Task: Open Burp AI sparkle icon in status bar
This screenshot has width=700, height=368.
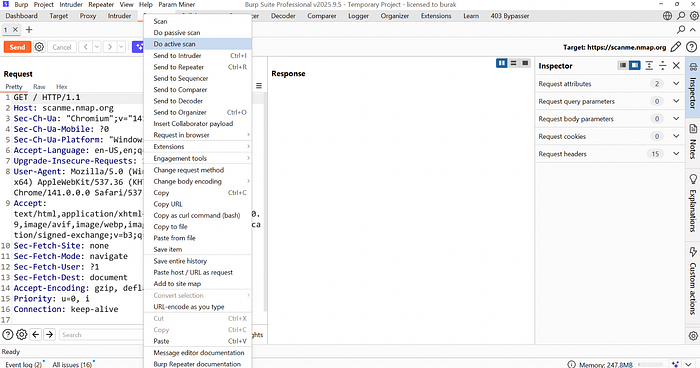Action: tap(676, 364)
